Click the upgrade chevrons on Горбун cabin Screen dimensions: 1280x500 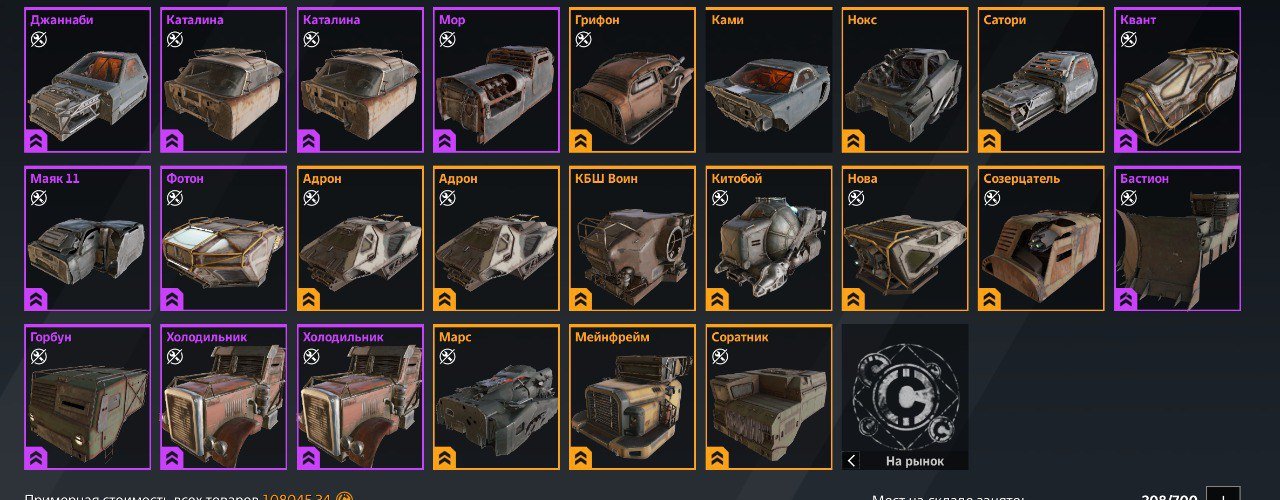(x=36, y=458)
